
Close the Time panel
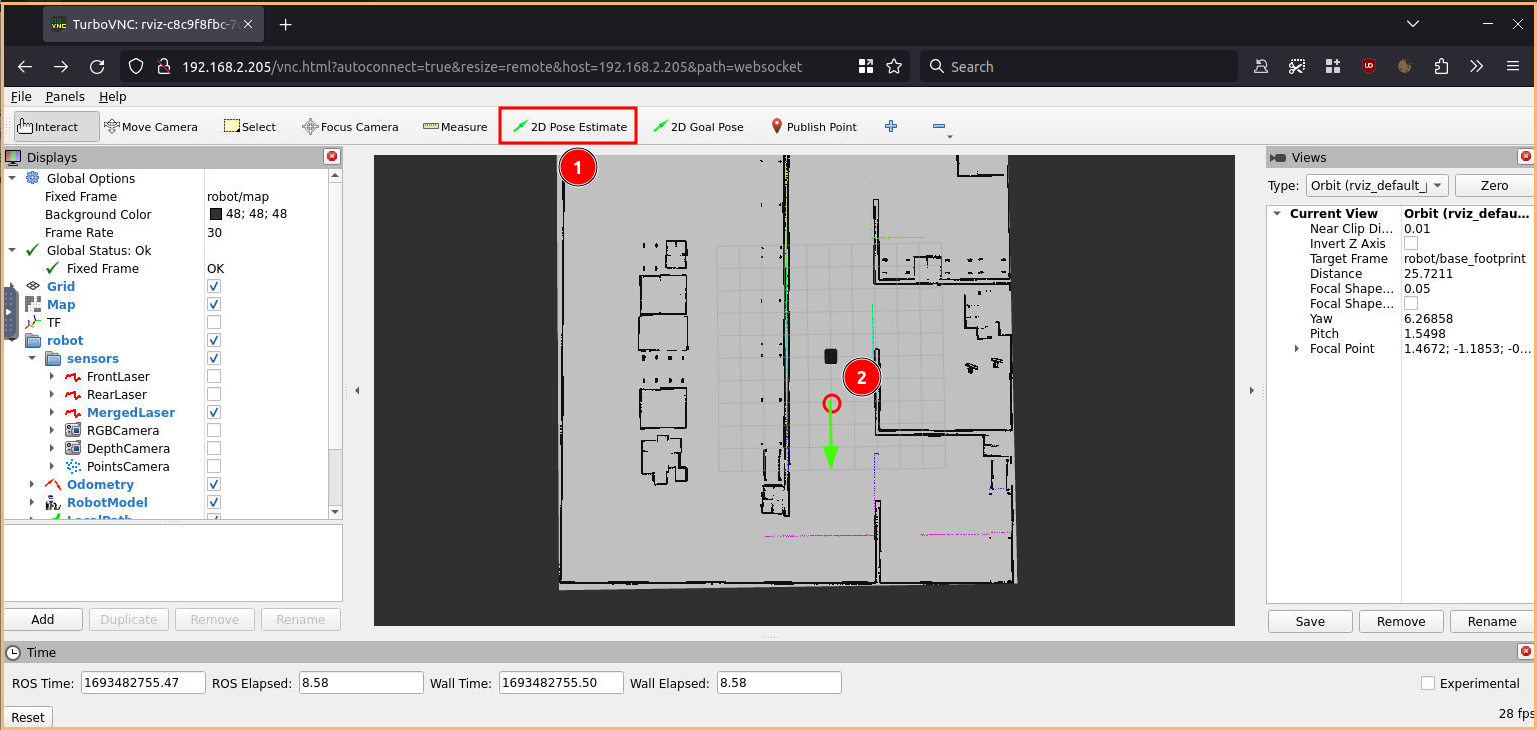pos(1525,652)
